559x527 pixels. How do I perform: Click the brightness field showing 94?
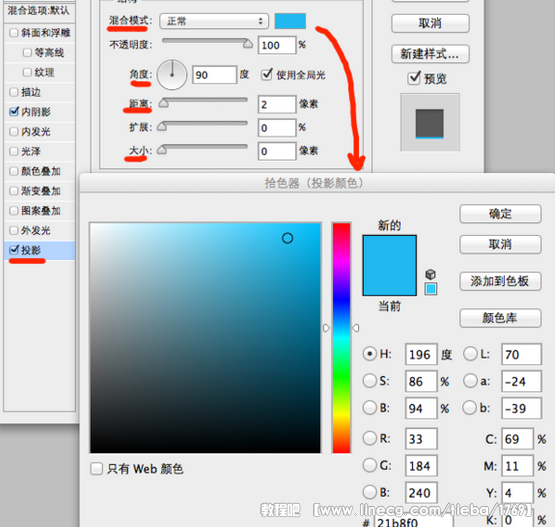click(421, 408)
